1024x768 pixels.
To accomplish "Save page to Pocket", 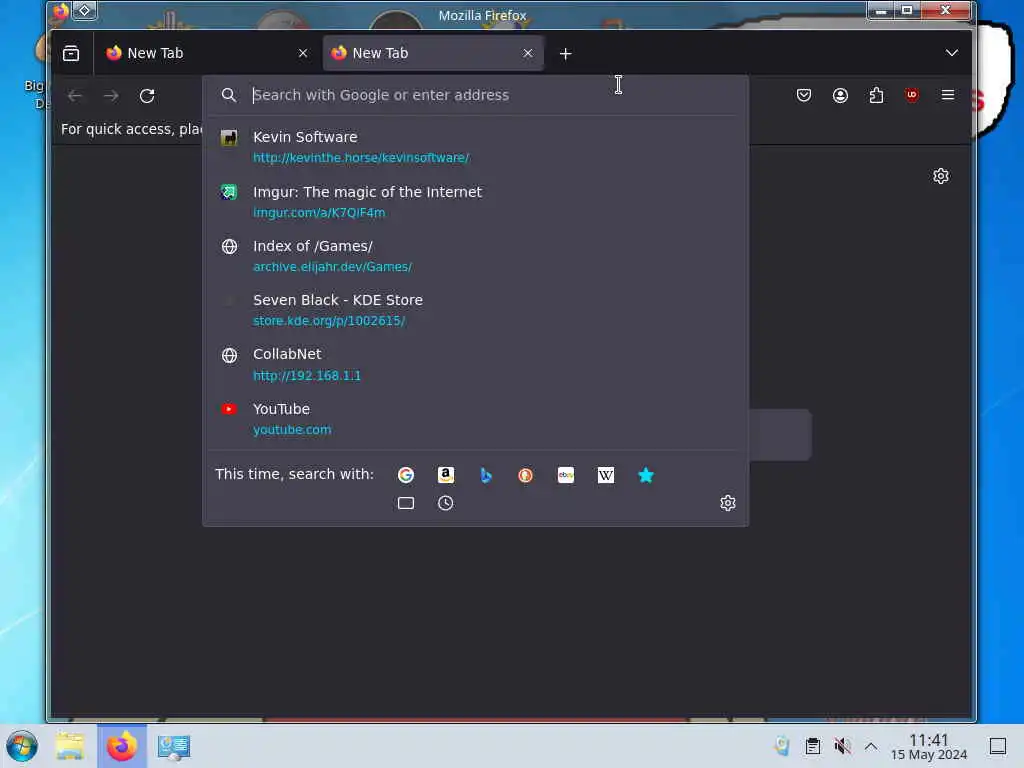I will click(804, 95).
